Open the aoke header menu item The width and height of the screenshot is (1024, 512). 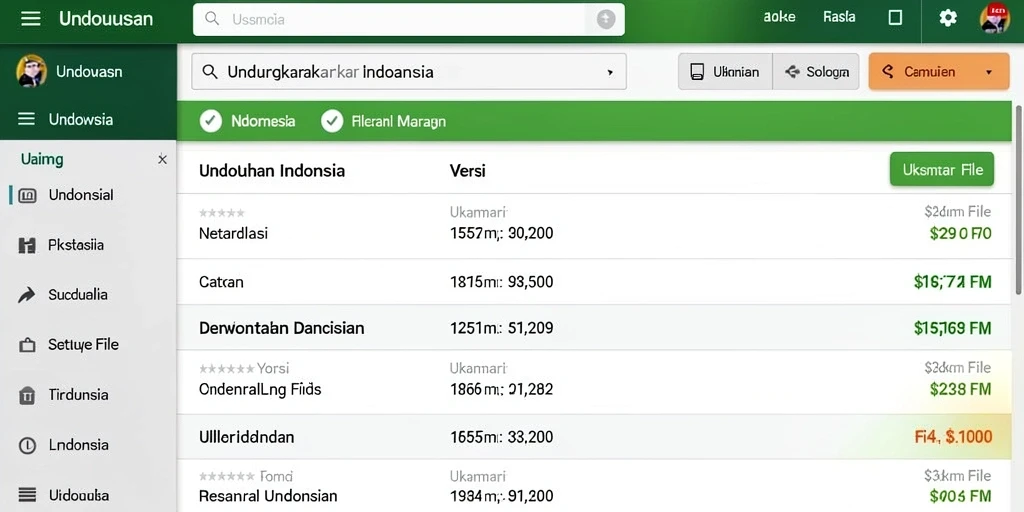[779, 18]
